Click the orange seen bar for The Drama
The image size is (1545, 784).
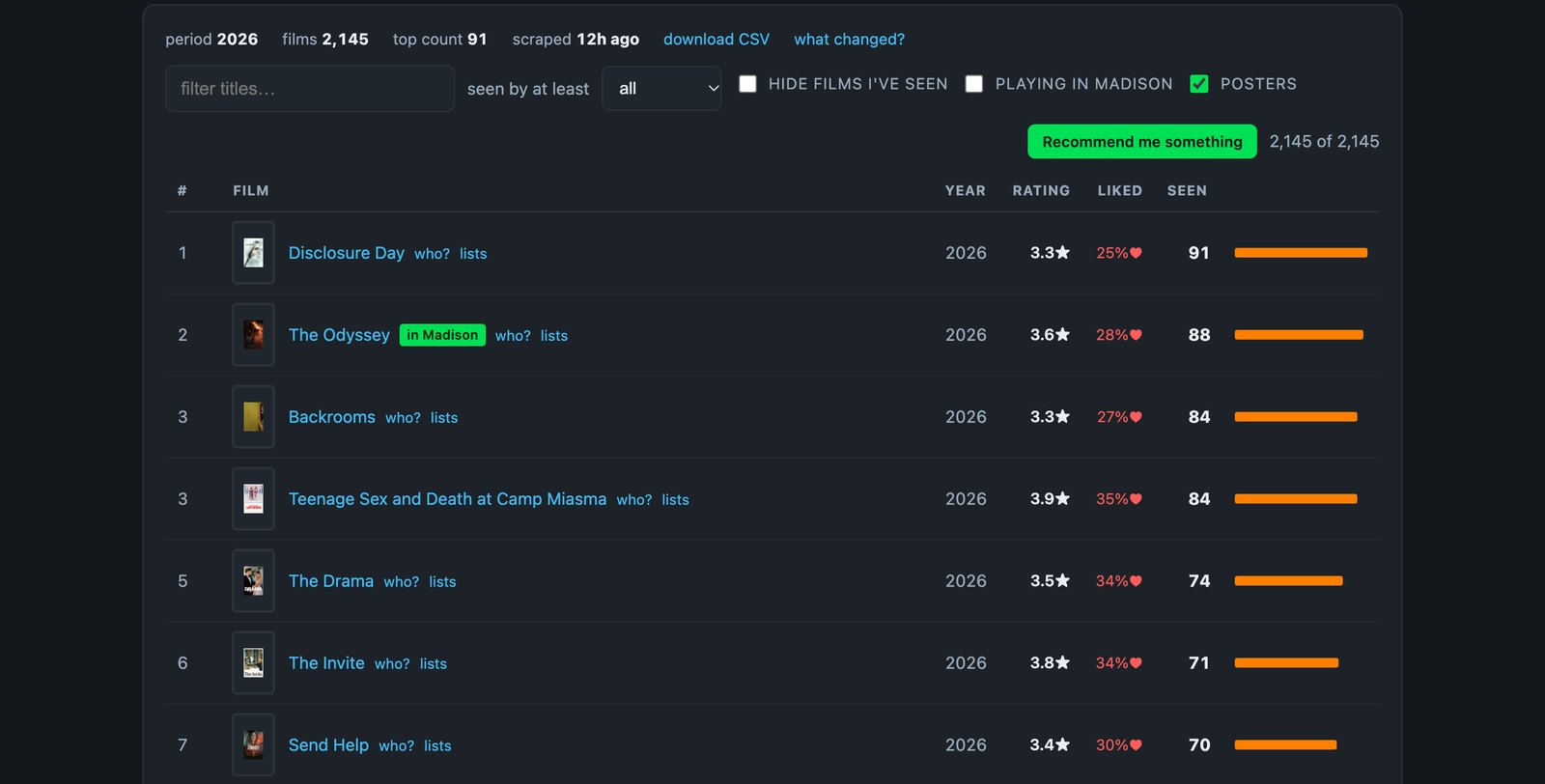[x=1288, y=581]
